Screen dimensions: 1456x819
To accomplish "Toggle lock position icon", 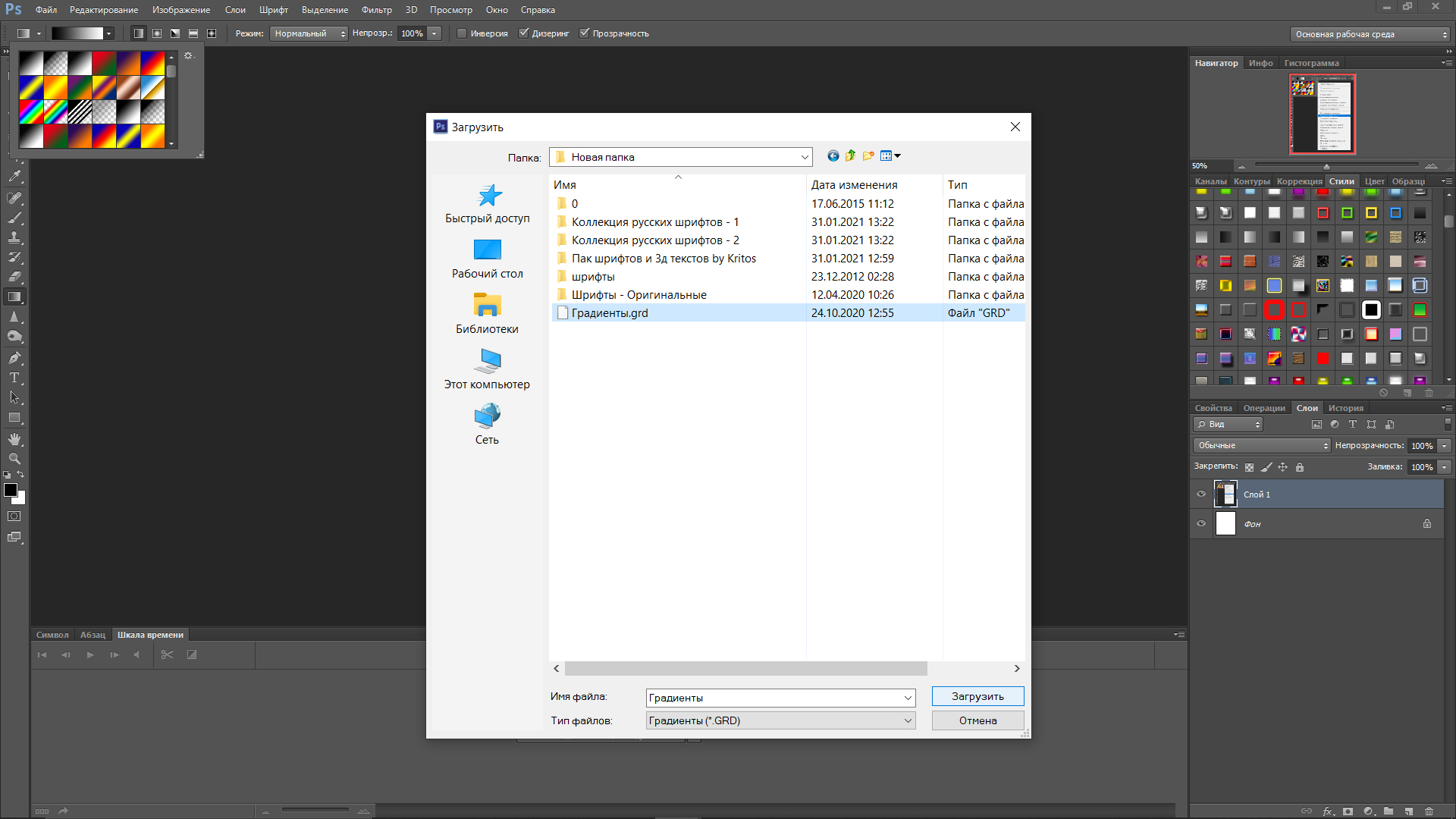I will coord(1283,467).
